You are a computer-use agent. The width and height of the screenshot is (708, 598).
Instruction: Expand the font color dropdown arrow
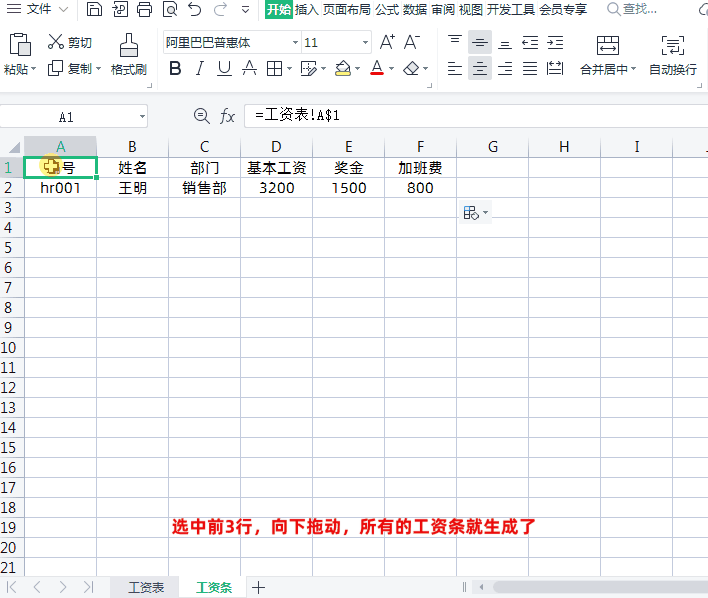coord(391,69)
